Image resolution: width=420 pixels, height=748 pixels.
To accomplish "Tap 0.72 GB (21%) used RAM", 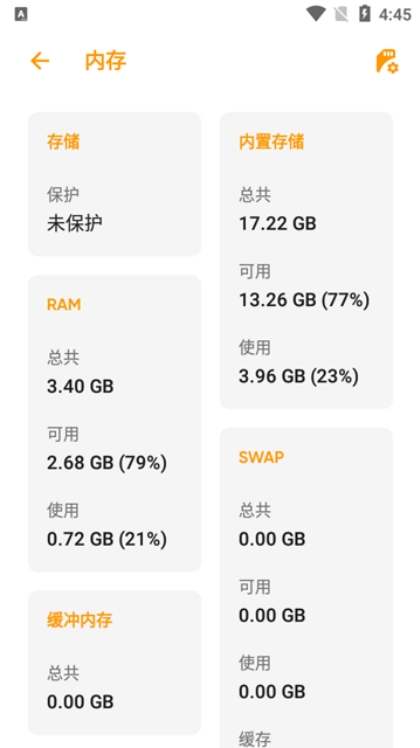I will [x=107, y=539].
